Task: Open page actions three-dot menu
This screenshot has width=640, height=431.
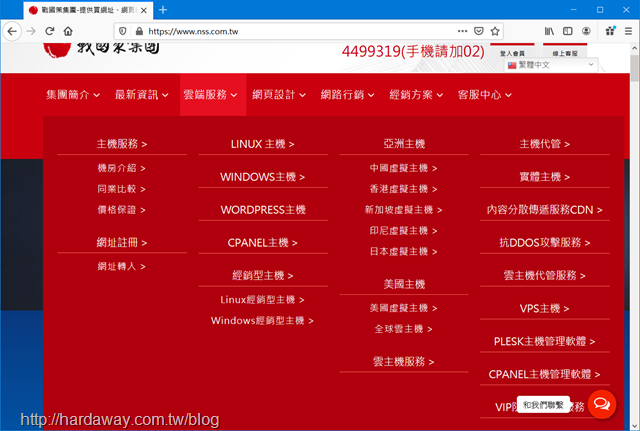Action: pyautogui.click(x=462, y=31)
